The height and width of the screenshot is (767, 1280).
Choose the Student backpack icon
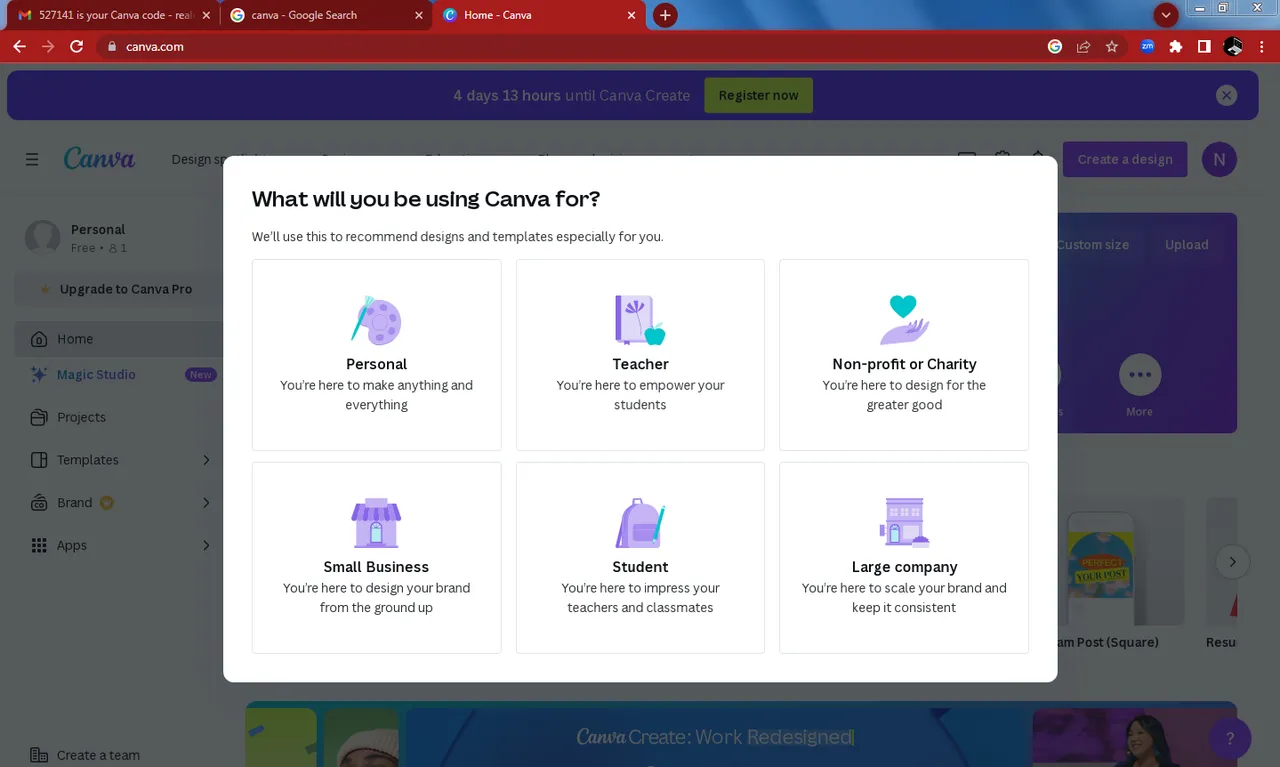pyautogui.click(x=640, y=522)
